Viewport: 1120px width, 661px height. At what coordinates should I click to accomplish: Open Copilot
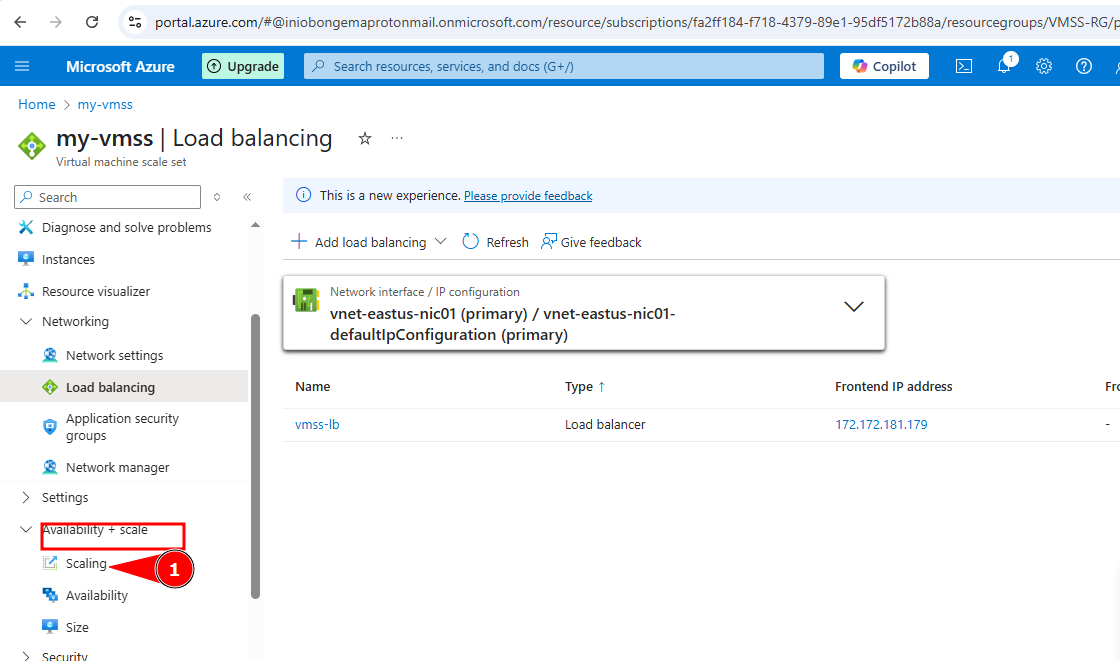pos(884,66)
